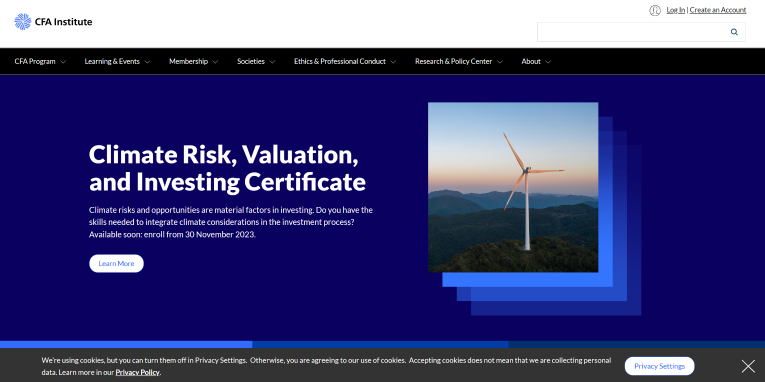Click the Log In link
765x382 pixels.
click(x=676, y=10)
